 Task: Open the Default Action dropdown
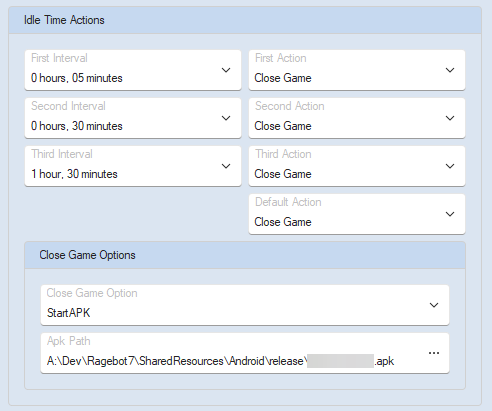[x=357, y=214]
